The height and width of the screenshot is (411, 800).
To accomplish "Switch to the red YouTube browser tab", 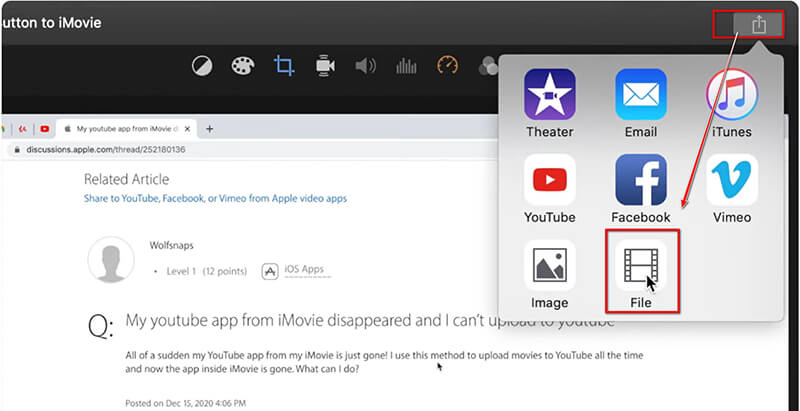I will point(44,129).
